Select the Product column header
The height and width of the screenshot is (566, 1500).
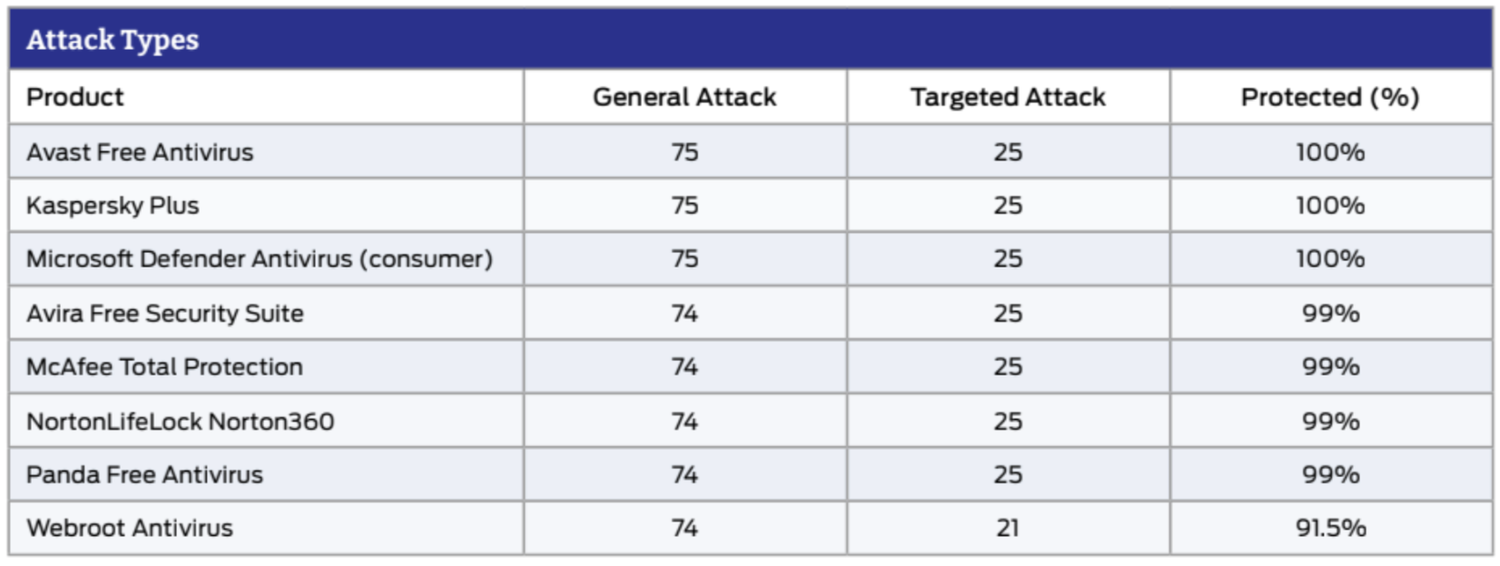coord(75,97)
